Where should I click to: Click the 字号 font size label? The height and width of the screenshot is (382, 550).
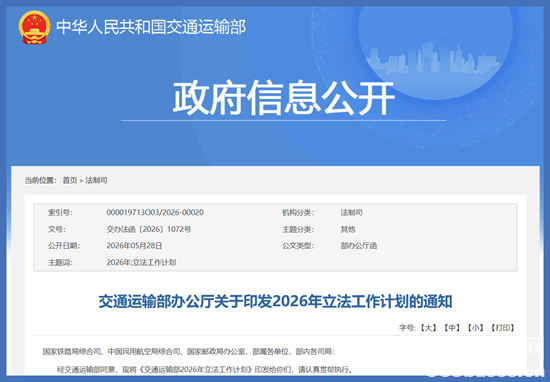tap(407, 328)
